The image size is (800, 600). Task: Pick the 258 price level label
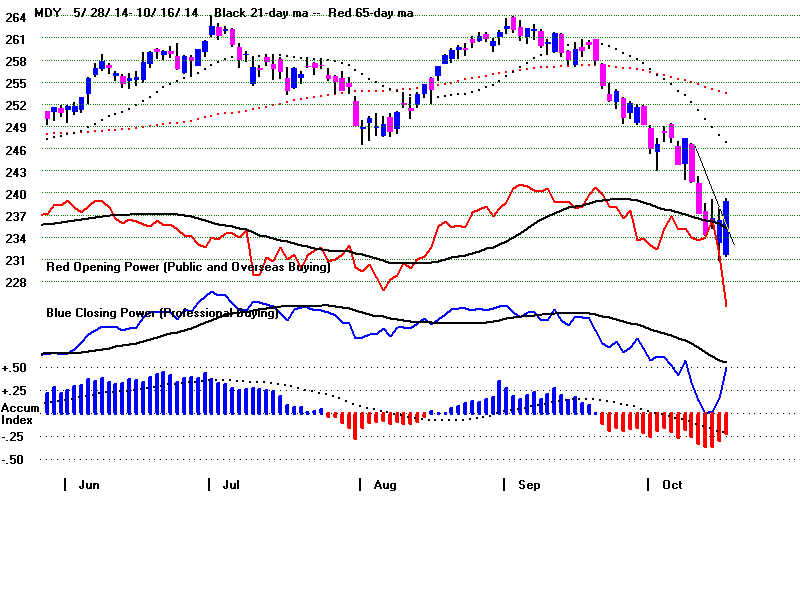pyautogui.click(x=15, y=62)
